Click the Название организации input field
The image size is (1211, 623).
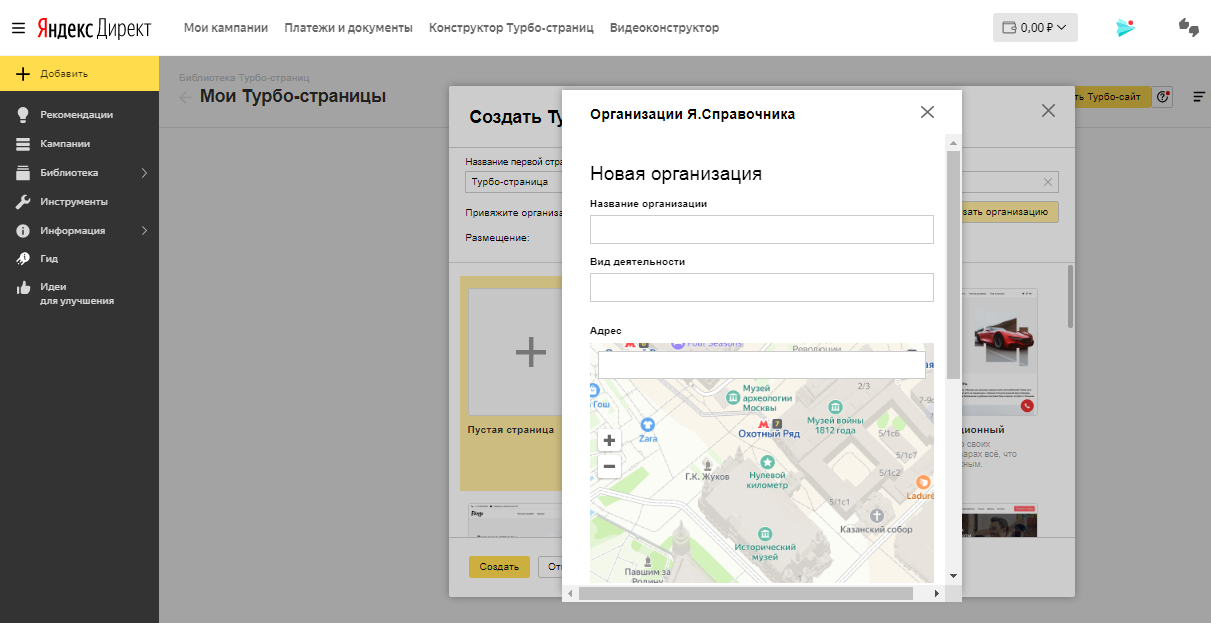[x=761, y=229]
